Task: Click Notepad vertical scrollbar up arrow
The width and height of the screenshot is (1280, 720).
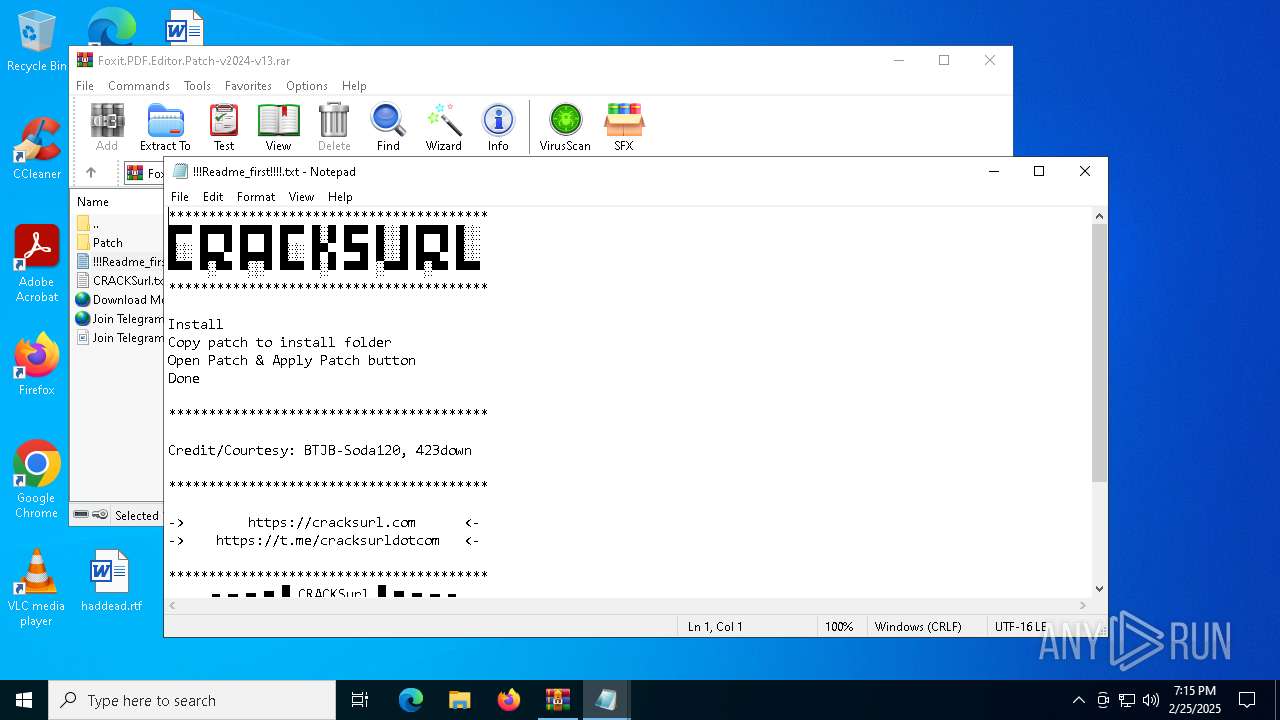Action: pyautogui.click(x=1099, y=216)
